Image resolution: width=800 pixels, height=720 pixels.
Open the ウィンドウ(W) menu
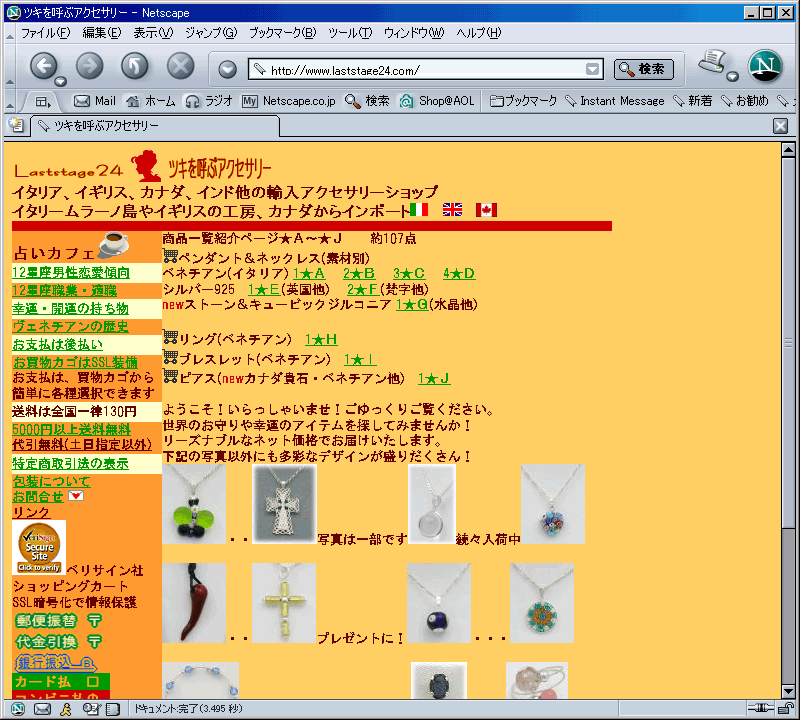pyautogui.click(x=414, y=33)
